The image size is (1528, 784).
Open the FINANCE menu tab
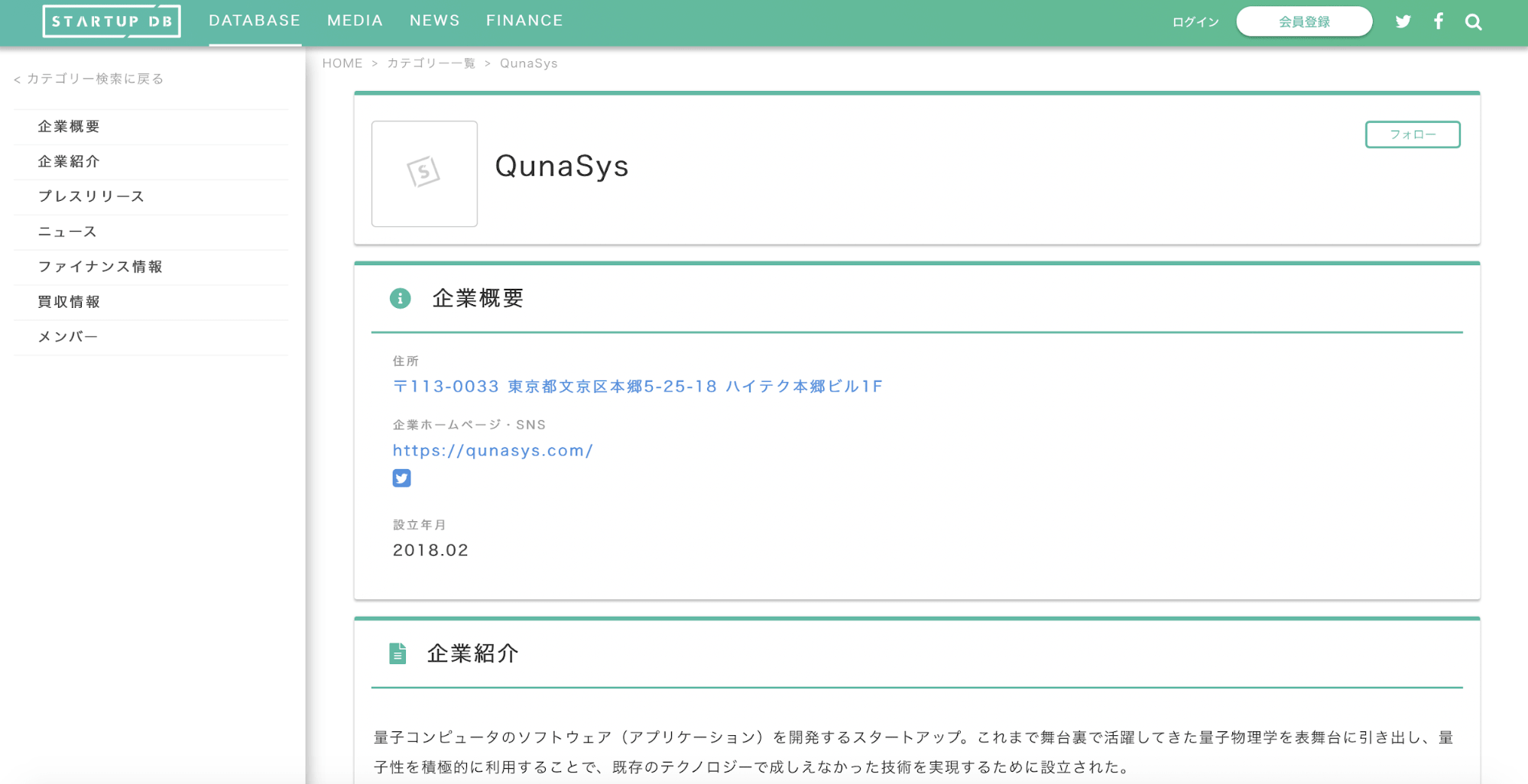click(524, 21)
